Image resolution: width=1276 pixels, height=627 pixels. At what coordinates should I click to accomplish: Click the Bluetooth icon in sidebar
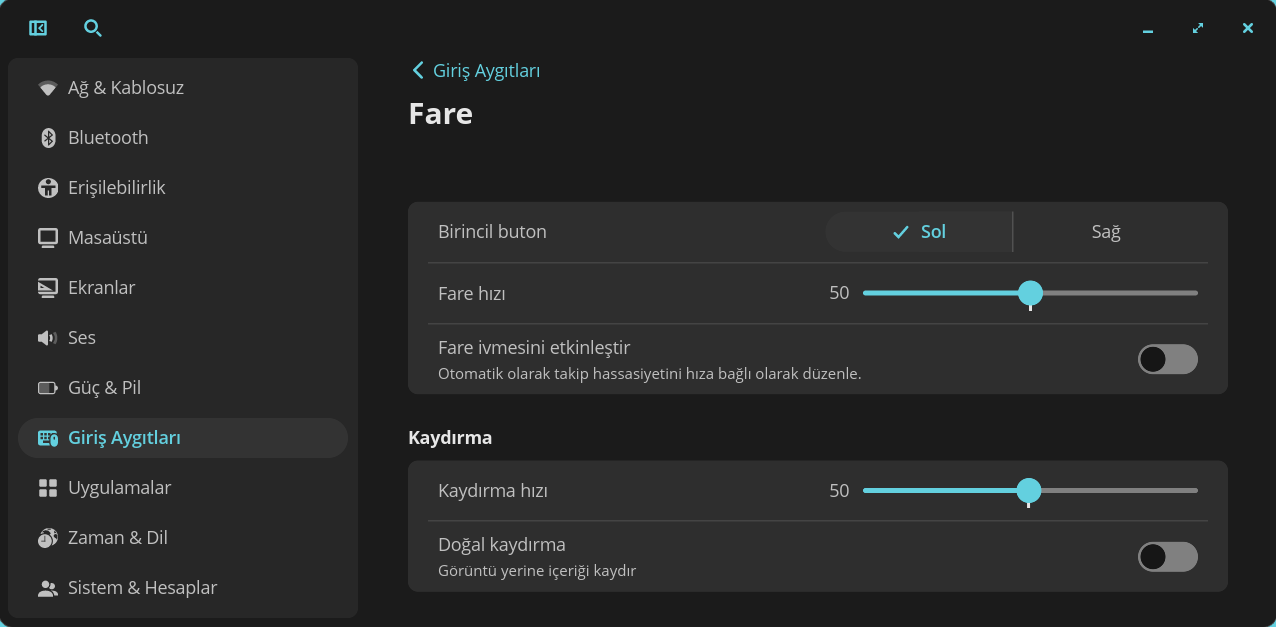[x=48, y=138]
